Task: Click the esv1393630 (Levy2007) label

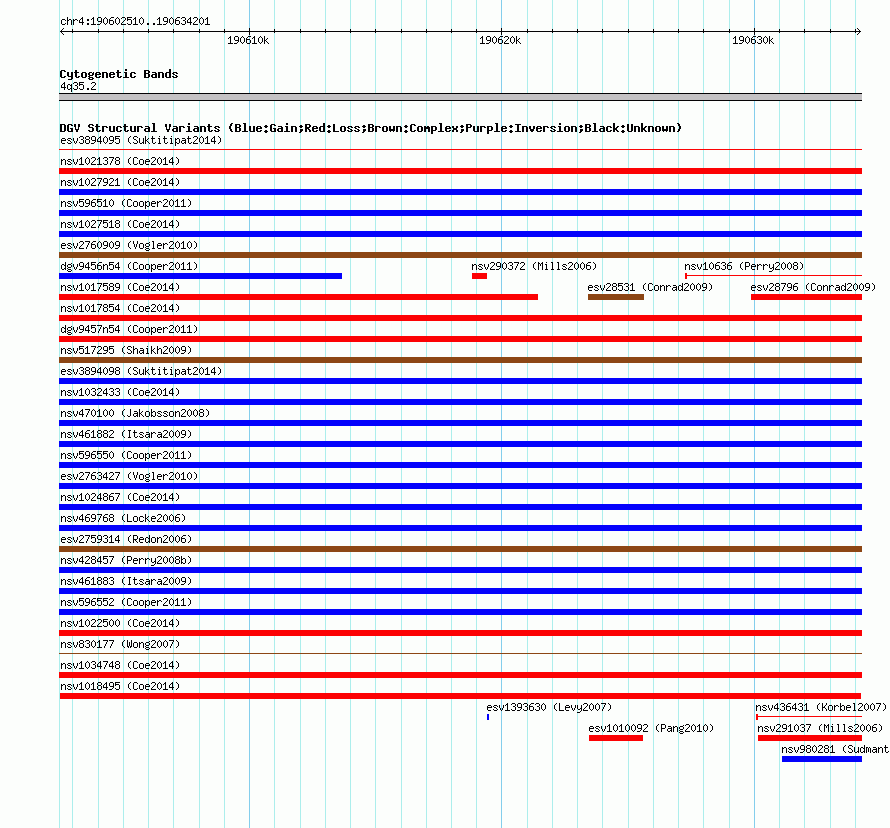Action: (x=549, y=707)
